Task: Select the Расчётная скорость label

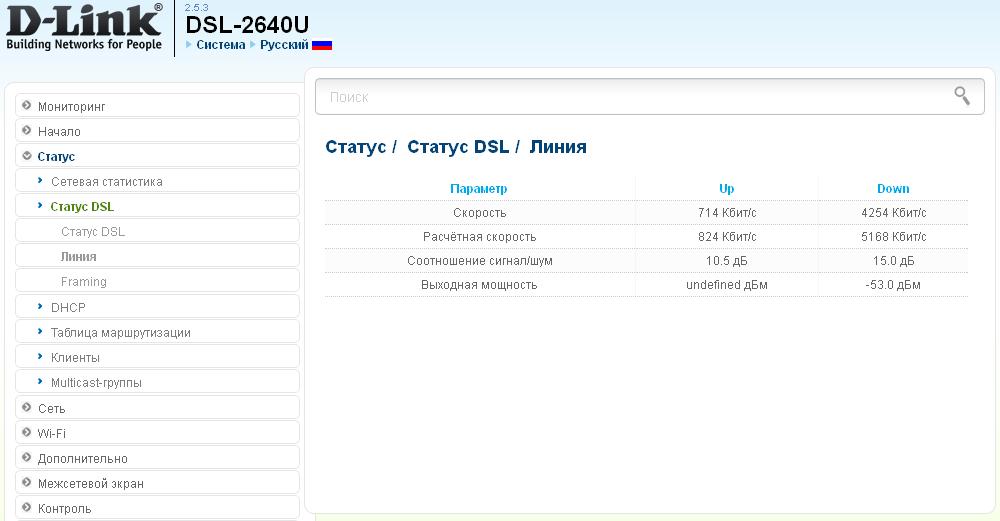Action: click(x=480, y=237)
